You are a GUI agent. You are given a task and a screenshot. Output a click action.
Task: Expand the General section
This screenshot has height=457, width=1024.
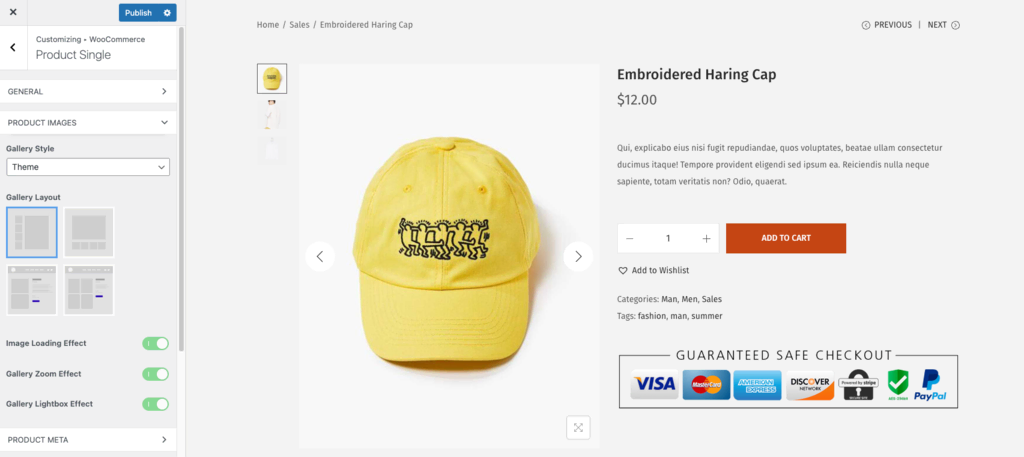tap(88, 91)
